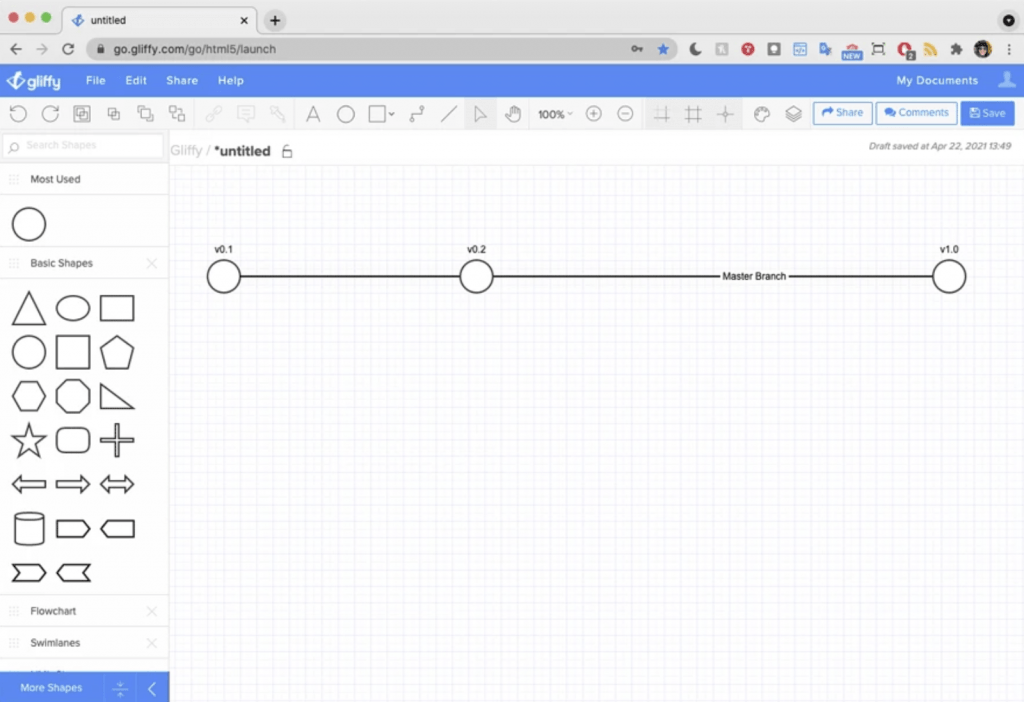Select the Ellipse drawing tool
The image size is (1024, 702).
pyautogui.click(x=345, y=114)
